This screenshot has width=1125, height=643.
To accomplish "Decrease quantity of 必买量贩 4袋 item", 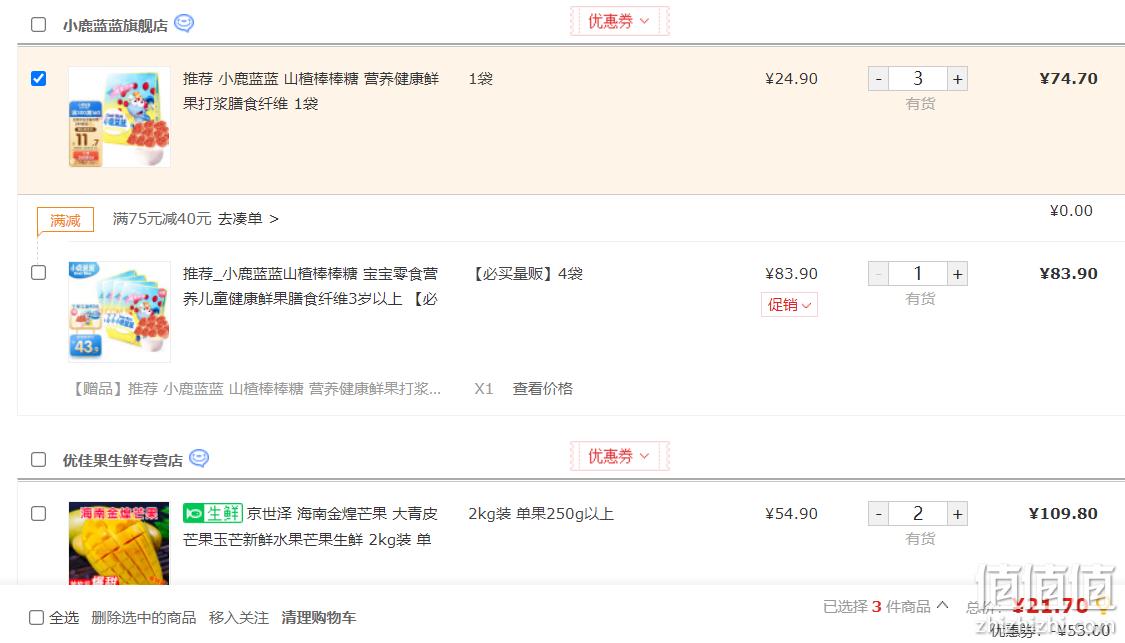I will pos(878,273).
